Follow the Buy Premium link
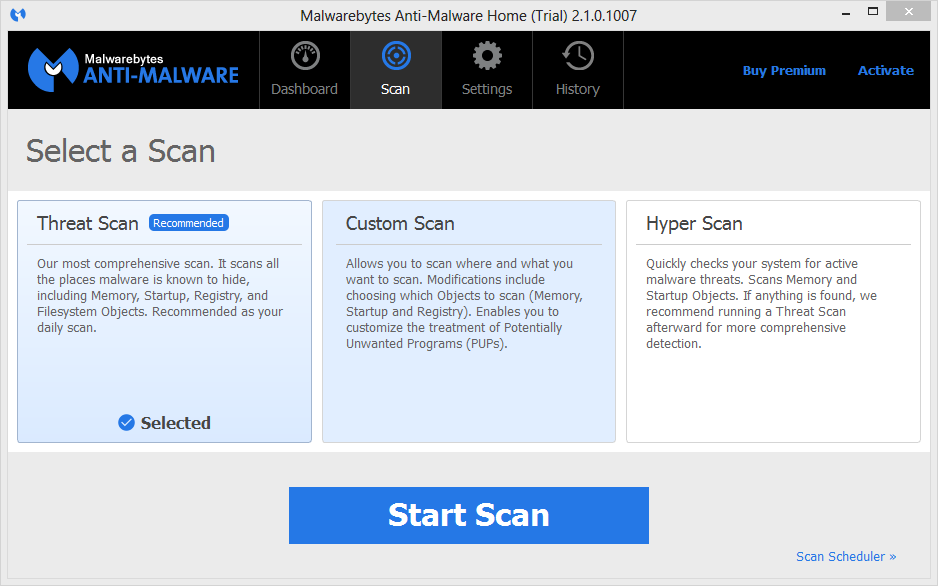The image size is (938, 586). pos(784,71)
